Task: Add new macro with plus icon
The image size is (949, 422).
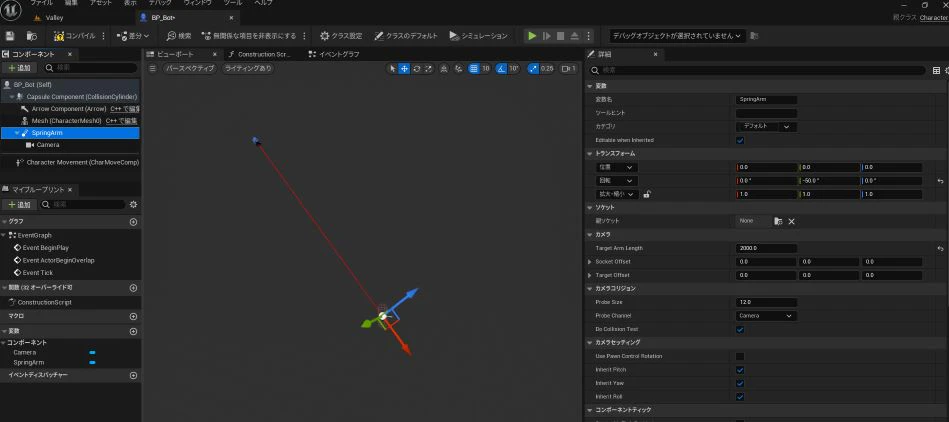Action: 133,316
